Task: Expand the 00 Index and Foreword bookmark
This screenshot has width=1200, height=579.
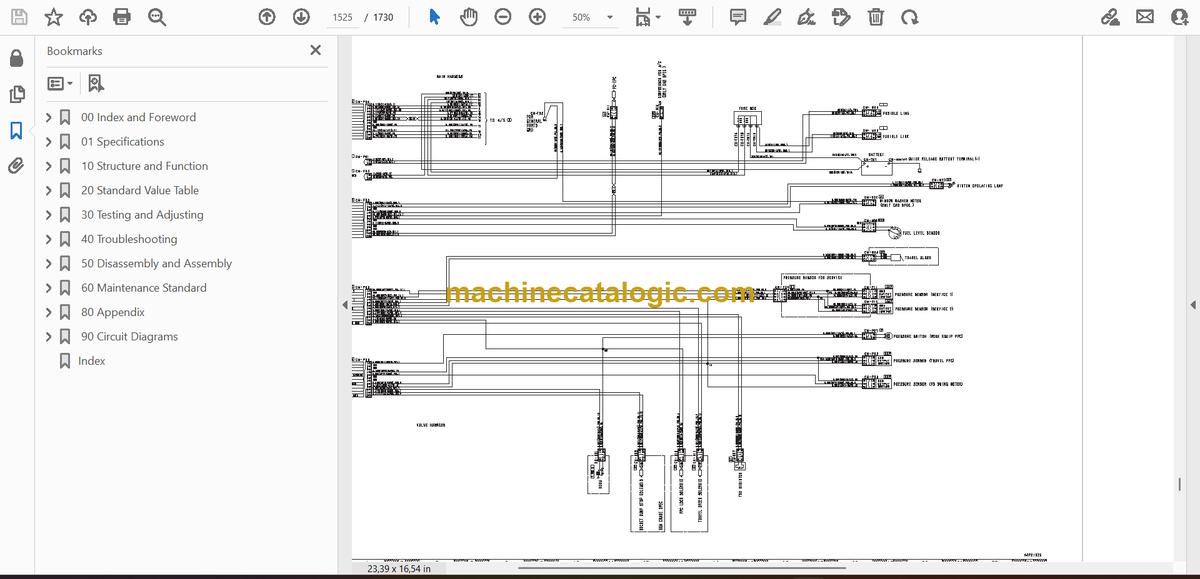Action: click(x=48, y=117)
